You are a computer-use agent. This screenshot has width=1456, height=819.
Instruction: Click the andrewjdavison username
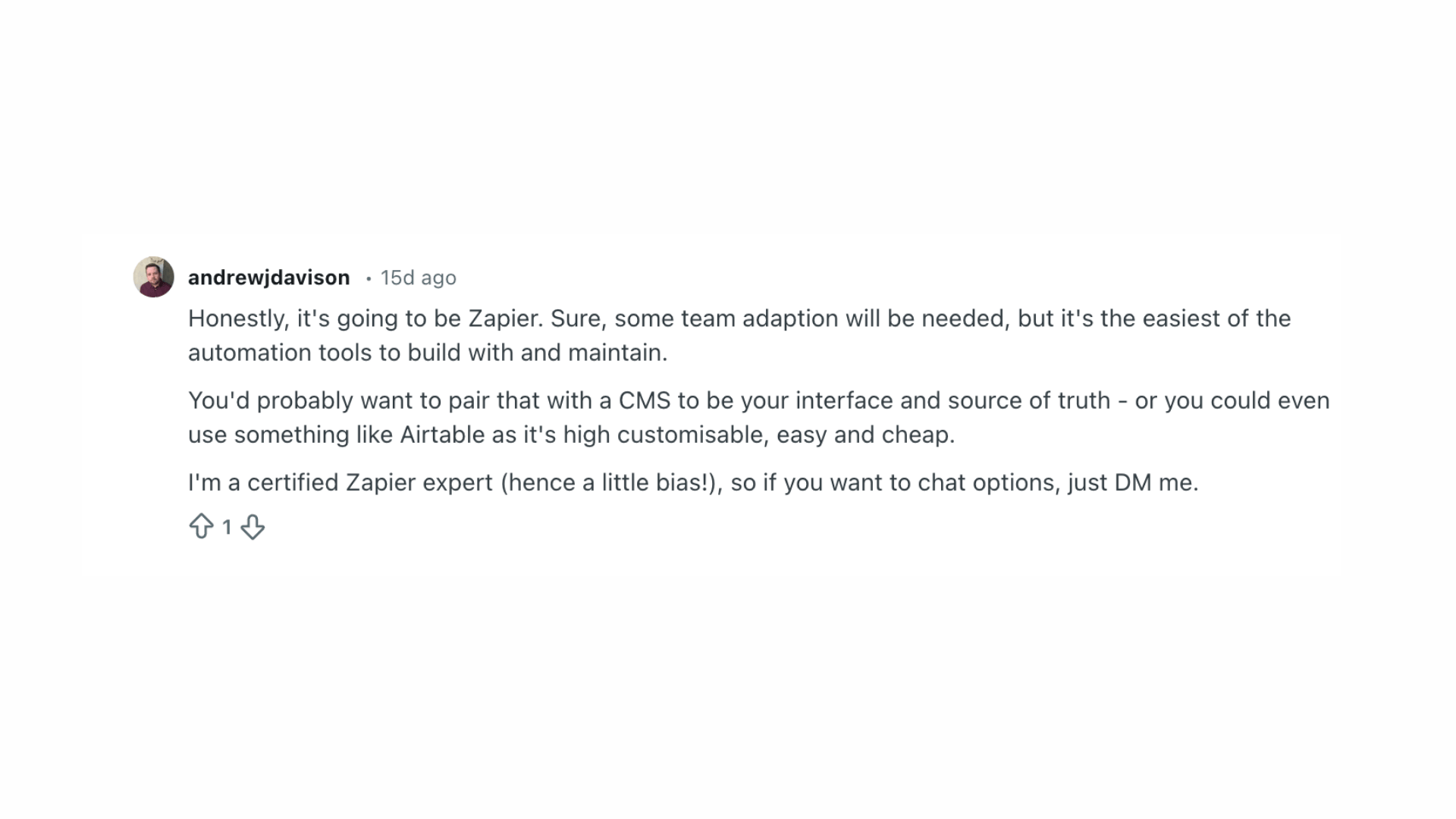268,278
